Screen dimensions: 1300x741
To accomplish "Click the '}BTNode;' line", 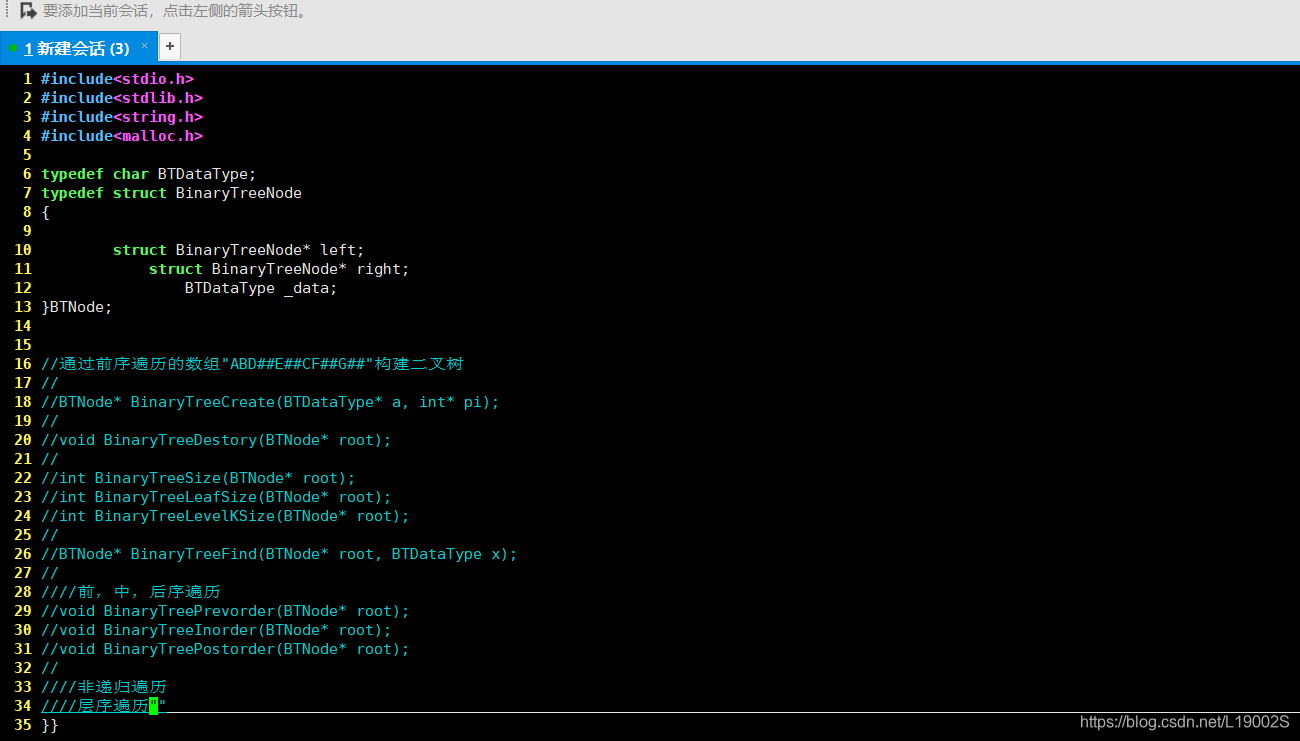I will coord(77,307).
